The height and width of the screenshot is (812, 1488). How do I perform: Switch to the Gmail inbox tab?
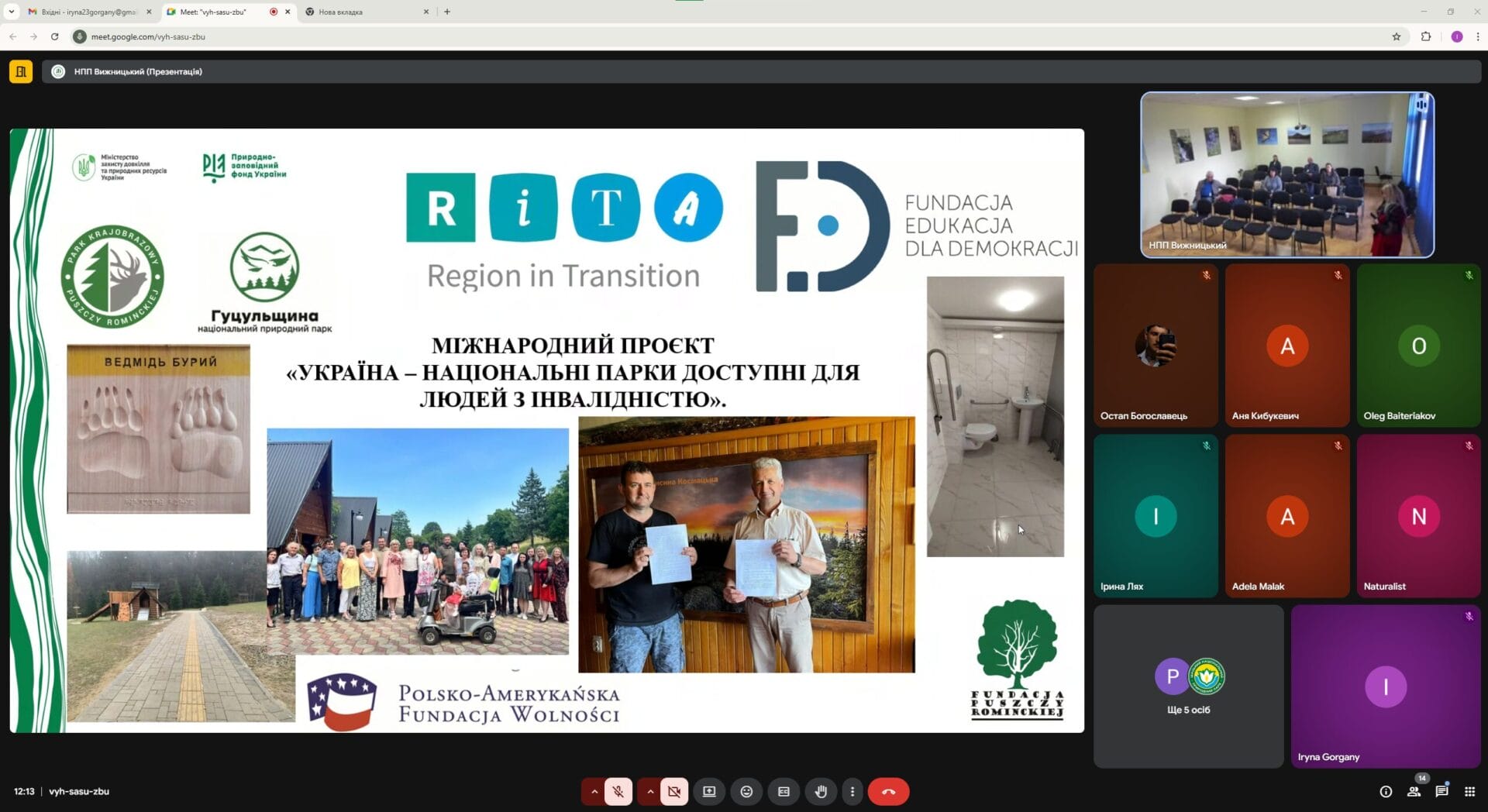coord(85,12)
